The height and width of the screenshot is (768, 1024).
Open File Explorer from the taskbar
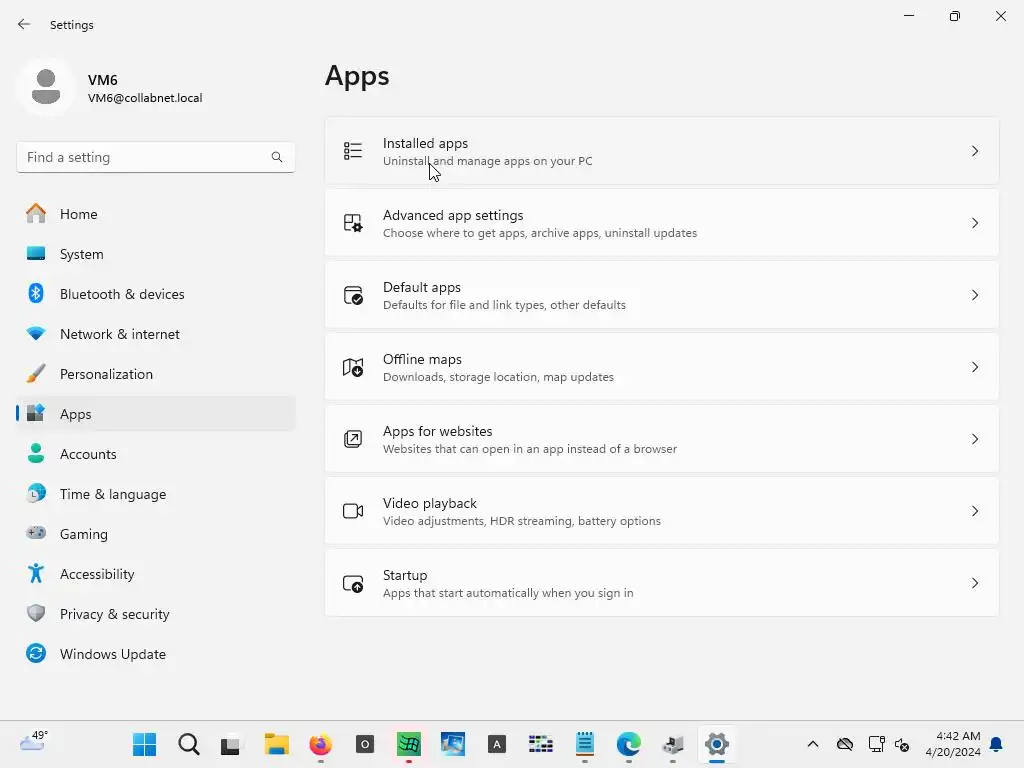click(276, 744)
